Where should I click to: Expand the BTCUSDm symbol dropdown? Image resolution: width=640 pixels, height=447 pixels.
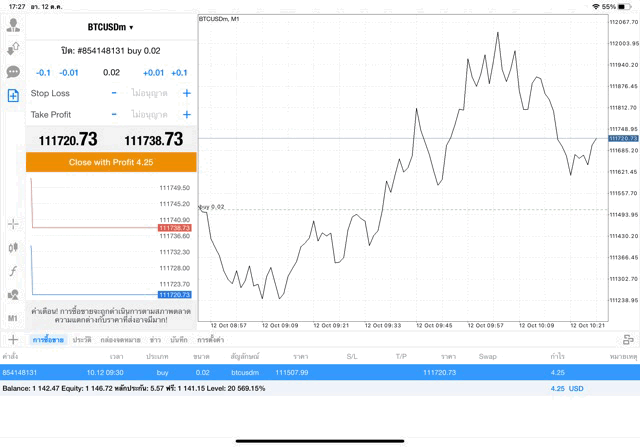(111, 27)
